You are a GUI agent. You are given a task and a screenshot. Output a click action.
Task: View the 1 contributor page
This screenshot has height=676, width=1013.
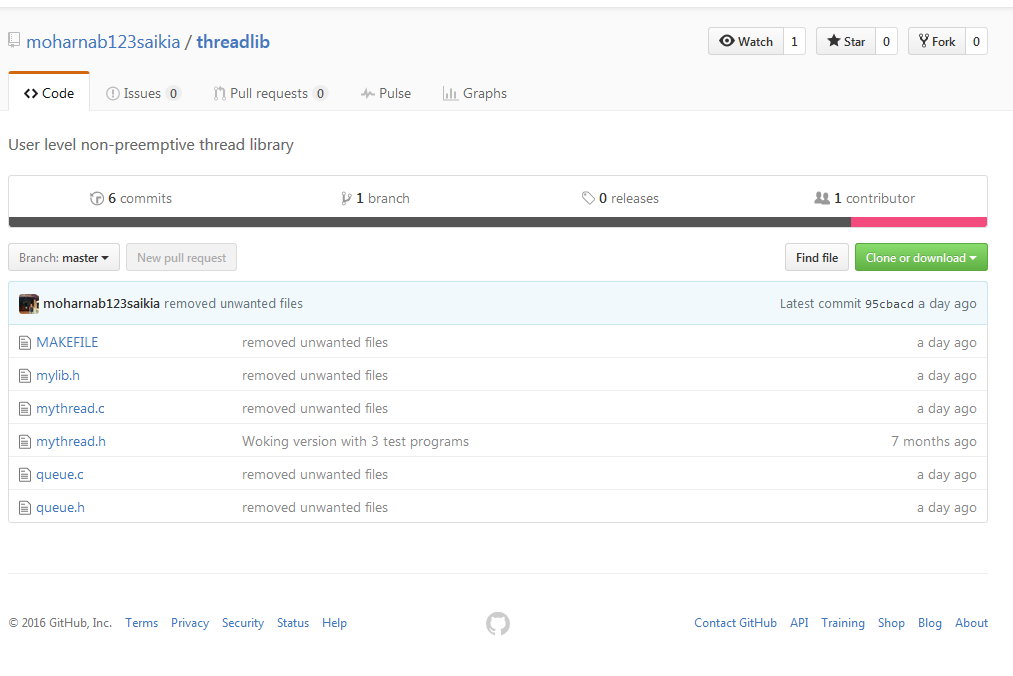point(864,198)
